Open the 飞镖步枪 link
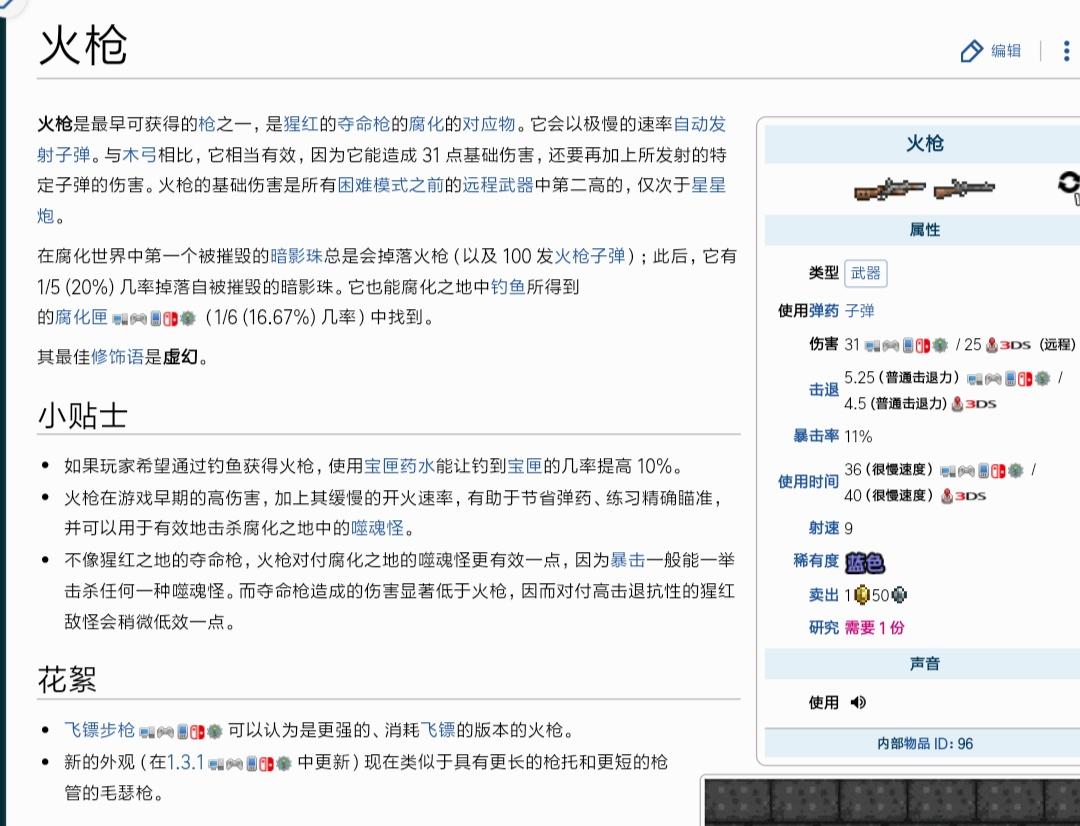1080x826 pixels. 99,730
